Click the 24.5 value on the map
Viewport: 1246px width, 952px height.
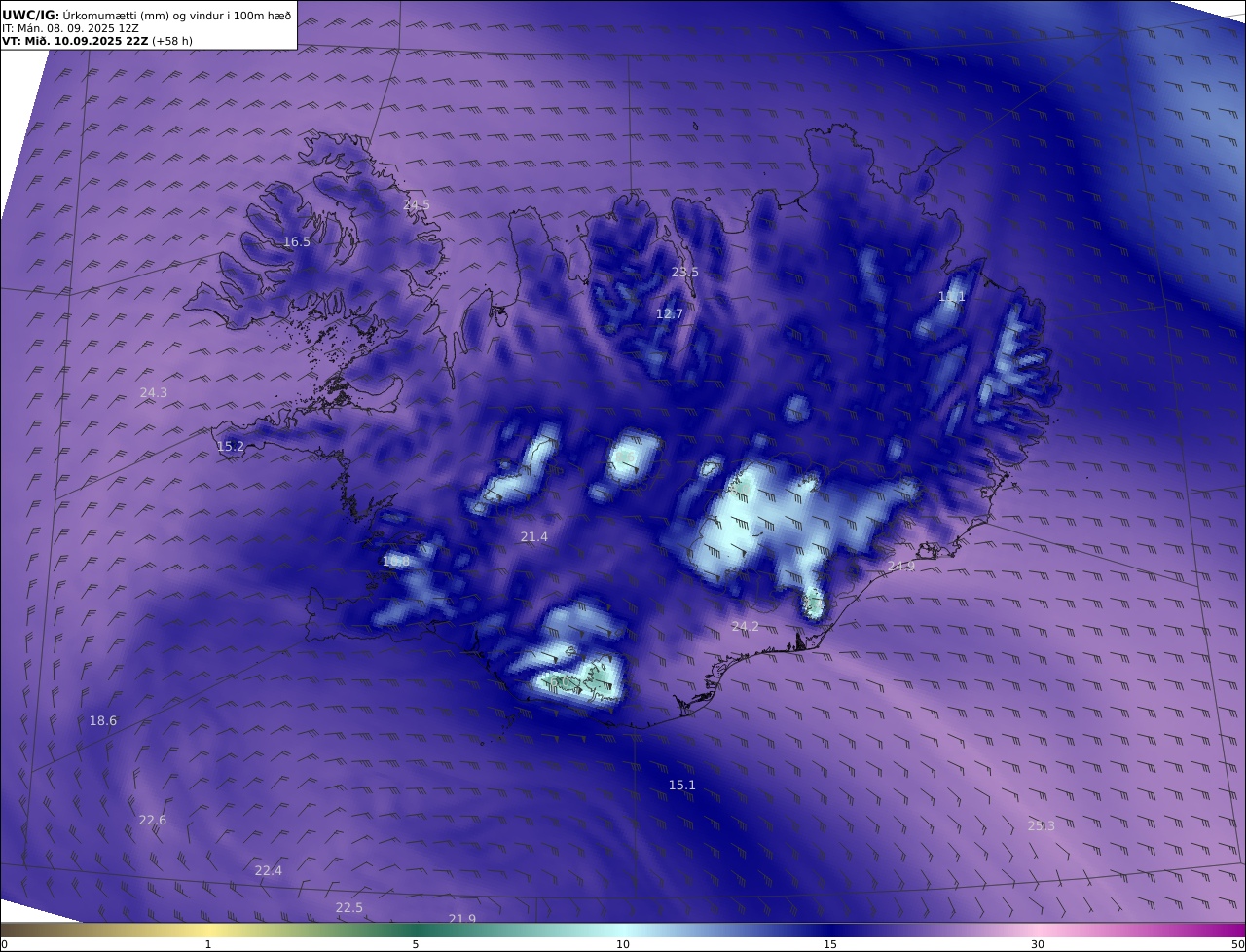pos(417,205)
